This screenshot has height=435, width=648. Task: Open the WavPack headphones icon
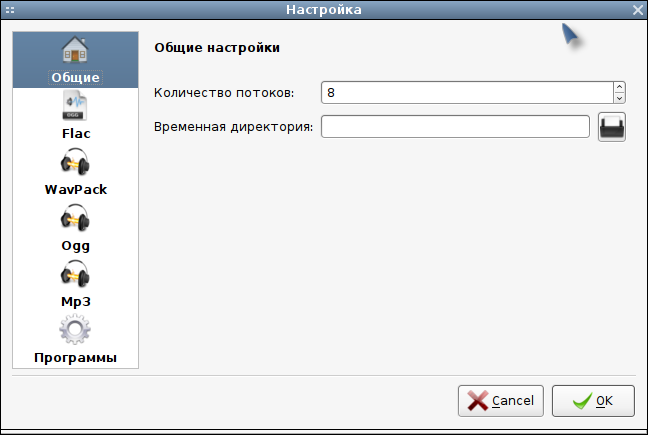[x=75, y=162]
